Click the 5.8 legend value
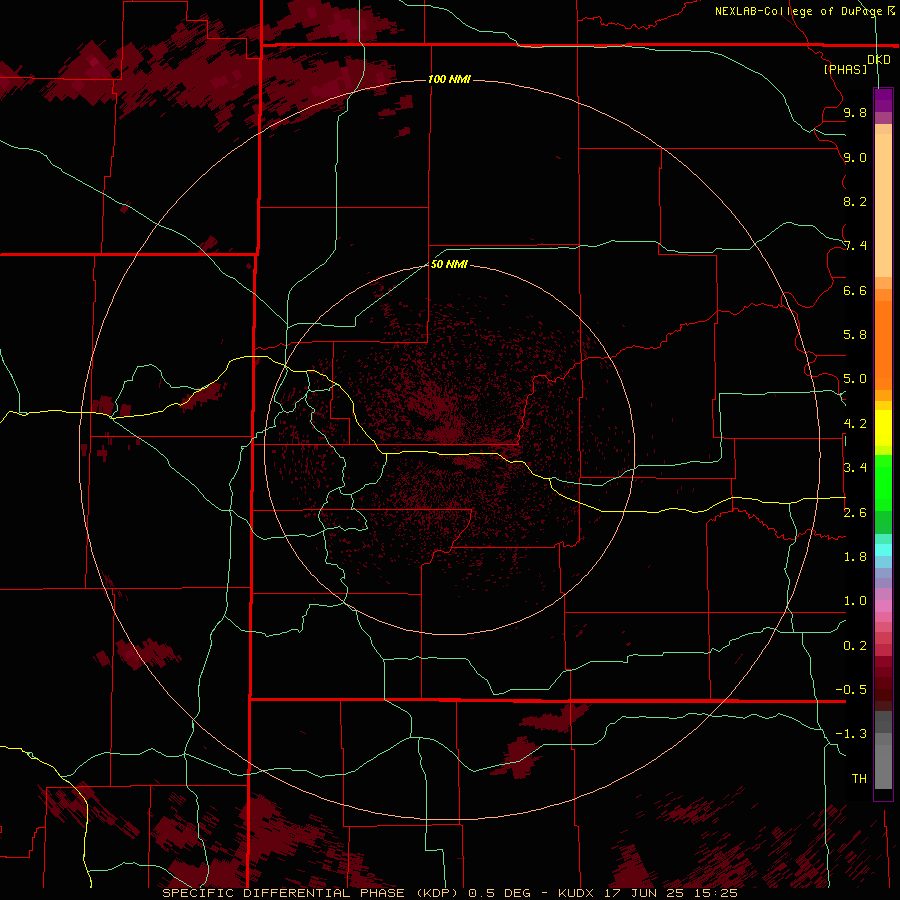 click(x=855, y=335)
